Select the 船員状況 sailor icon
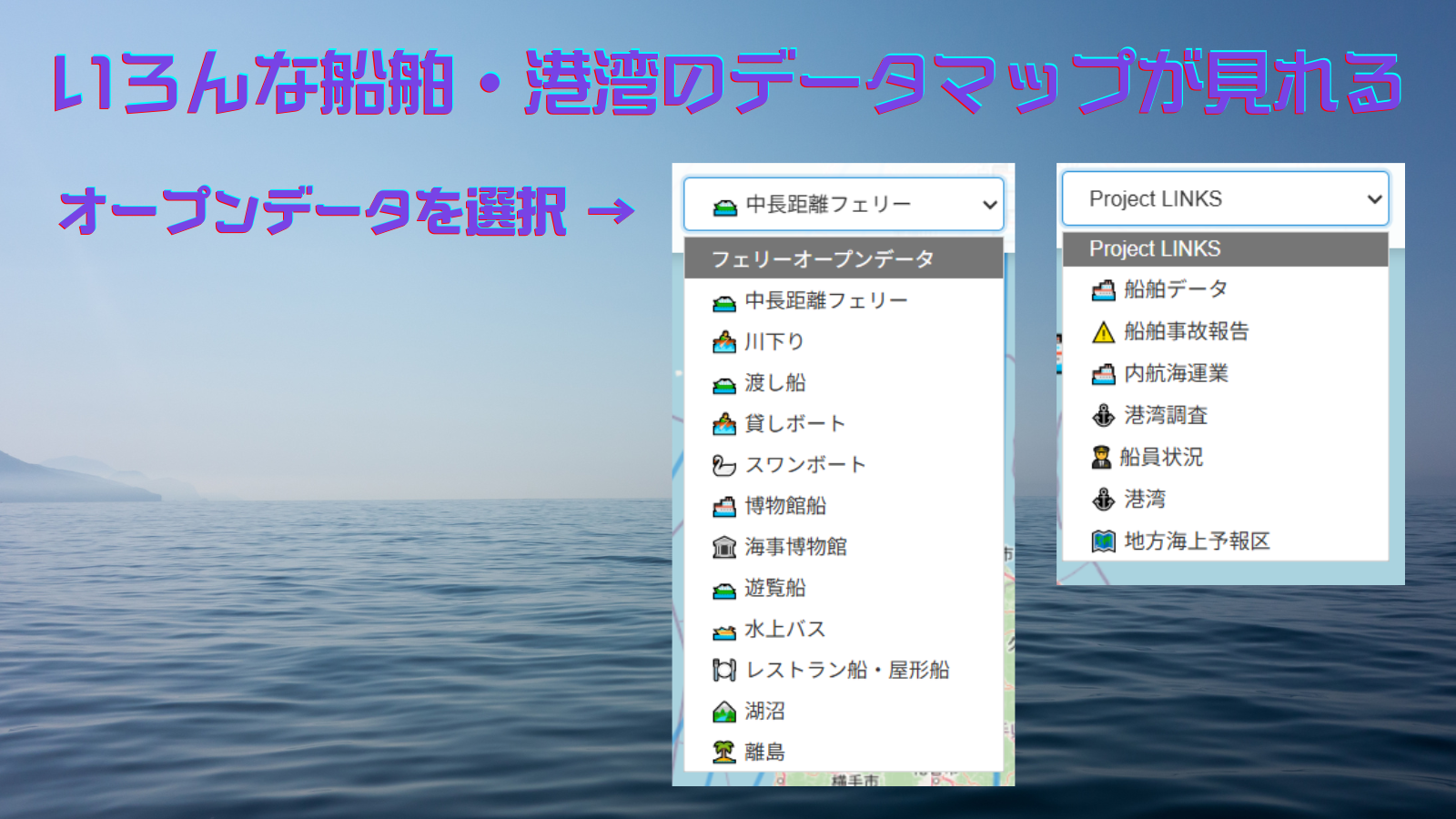The width and height of the screenshot is (1456, 819). pos(1101,458)
